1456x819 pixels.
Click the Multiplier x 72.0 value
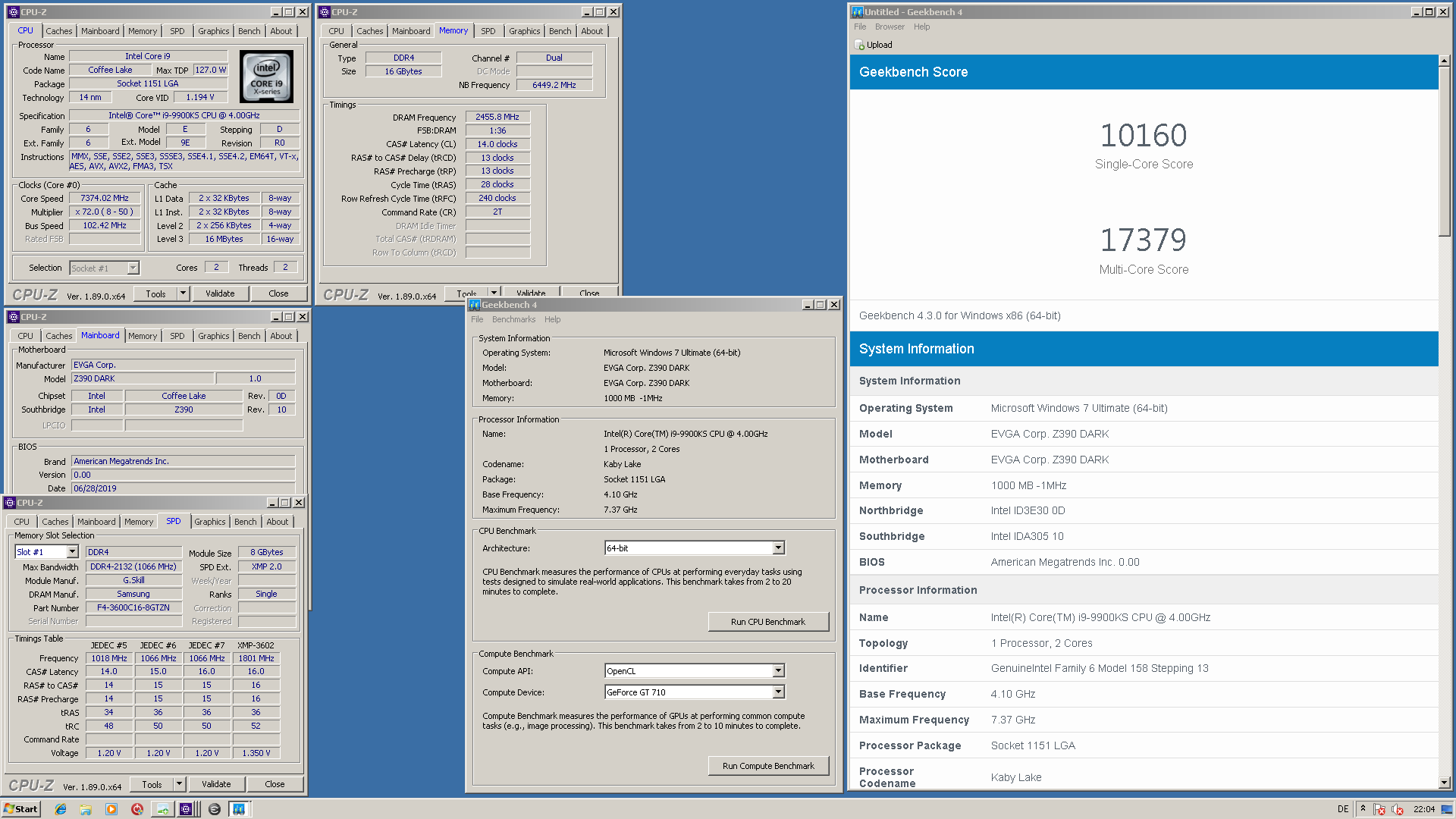point(105,212)
